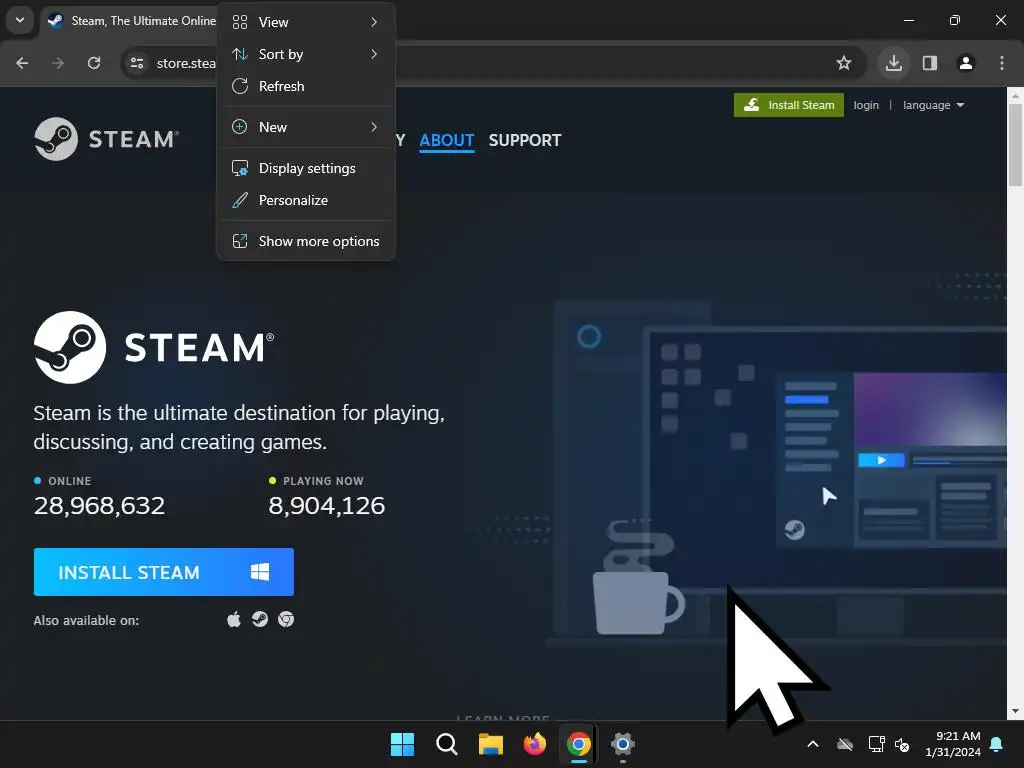
Task: Choose Show more options in context menu
Action: pos(306,241)
